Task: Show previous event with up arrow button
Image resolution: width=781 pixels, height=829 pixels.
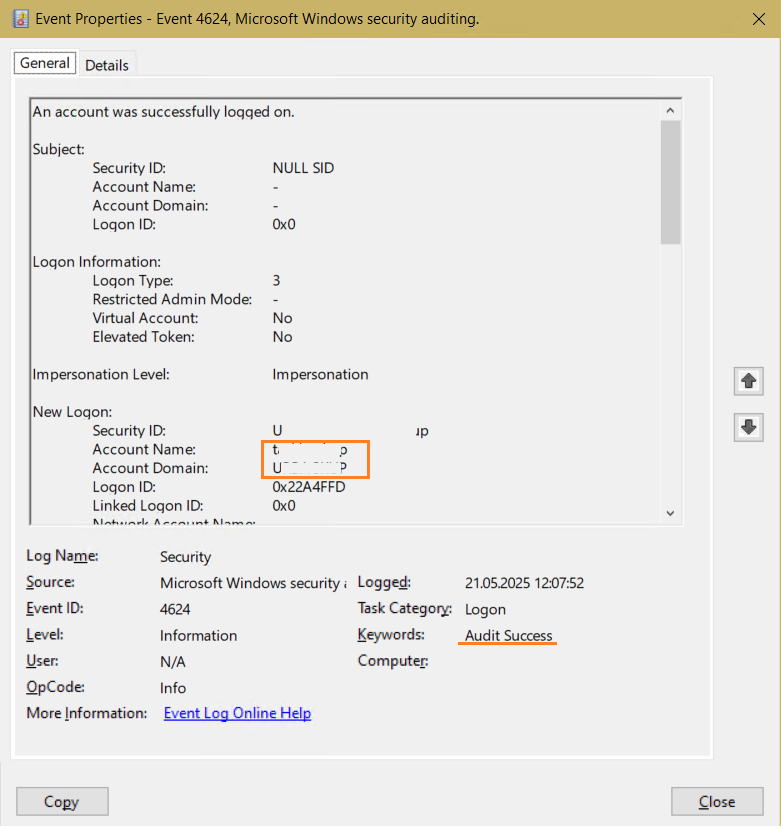Action: (748, 381)
